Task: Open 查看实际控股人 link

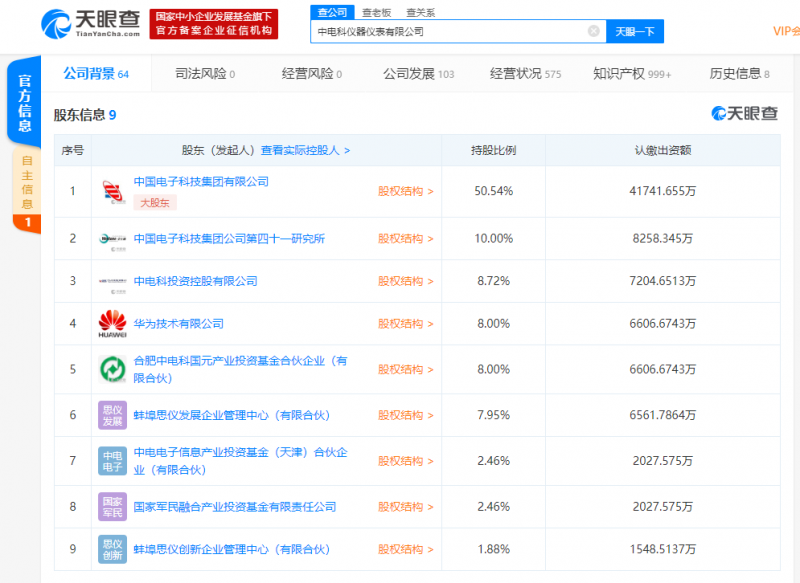Action: point(305,151)
